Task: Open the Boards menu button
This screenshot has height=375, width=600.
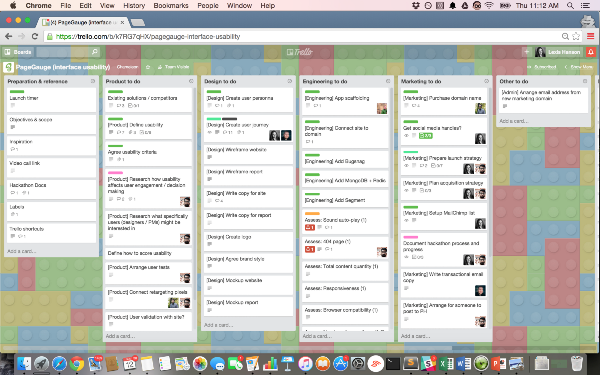Action: (x=18, y=52)
